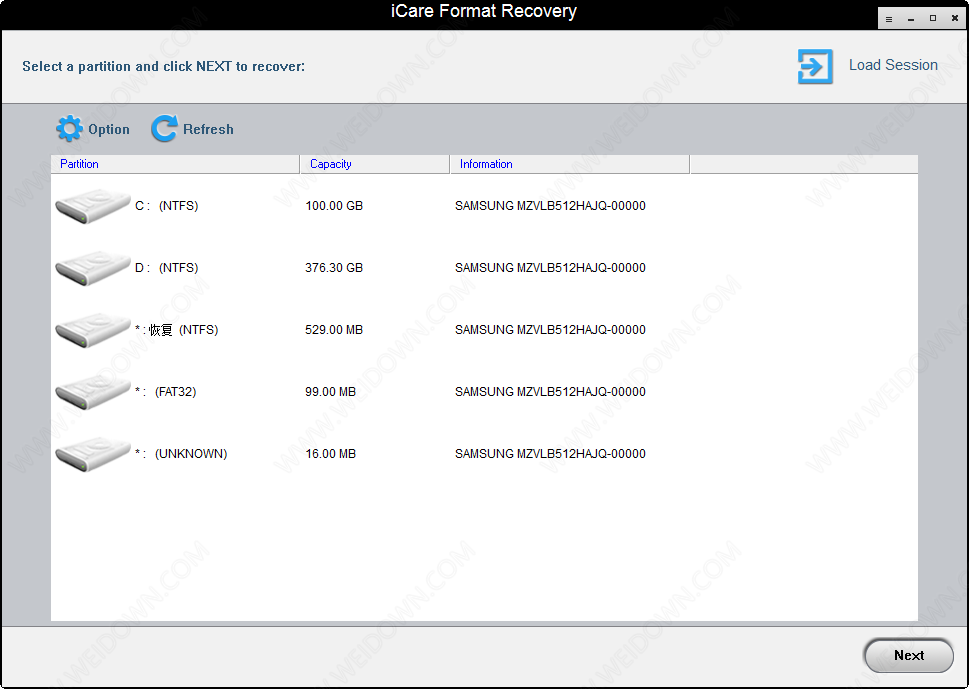Viewport: 969px width, 689px height.
Task: Sort by the Information column header
Action: [x=570, y=164]
